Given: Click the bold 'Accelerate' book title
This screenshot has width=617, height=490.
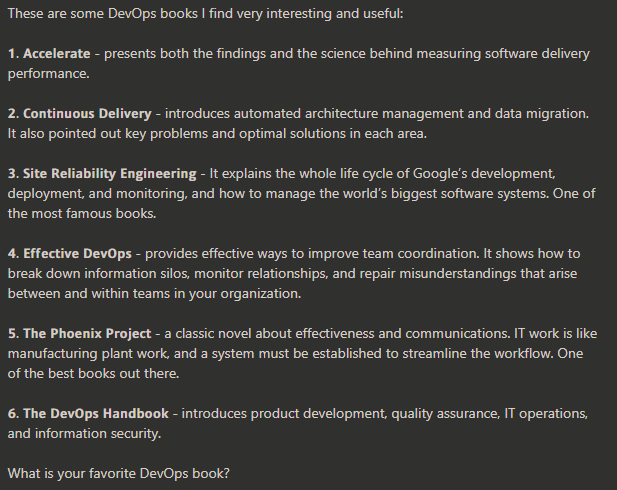Looking at the screenshot, I should pos(58,54).
